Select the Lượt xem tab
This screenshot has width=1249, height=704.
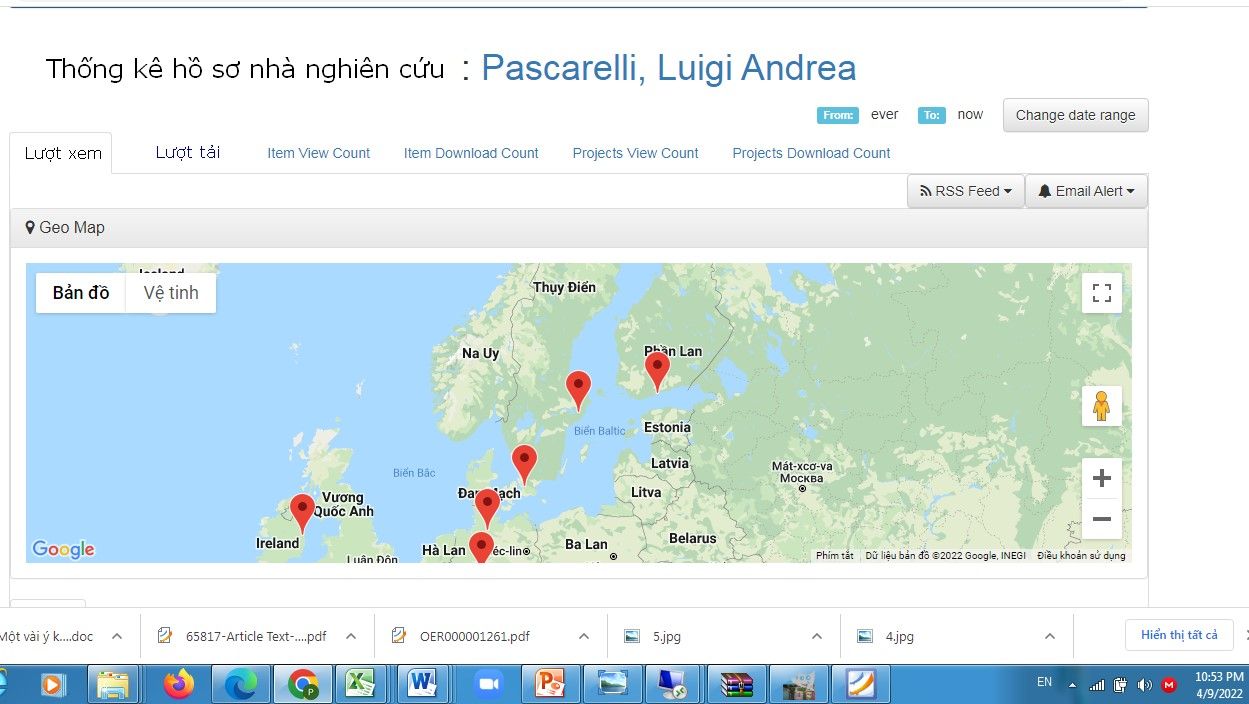tap(63, 153)
